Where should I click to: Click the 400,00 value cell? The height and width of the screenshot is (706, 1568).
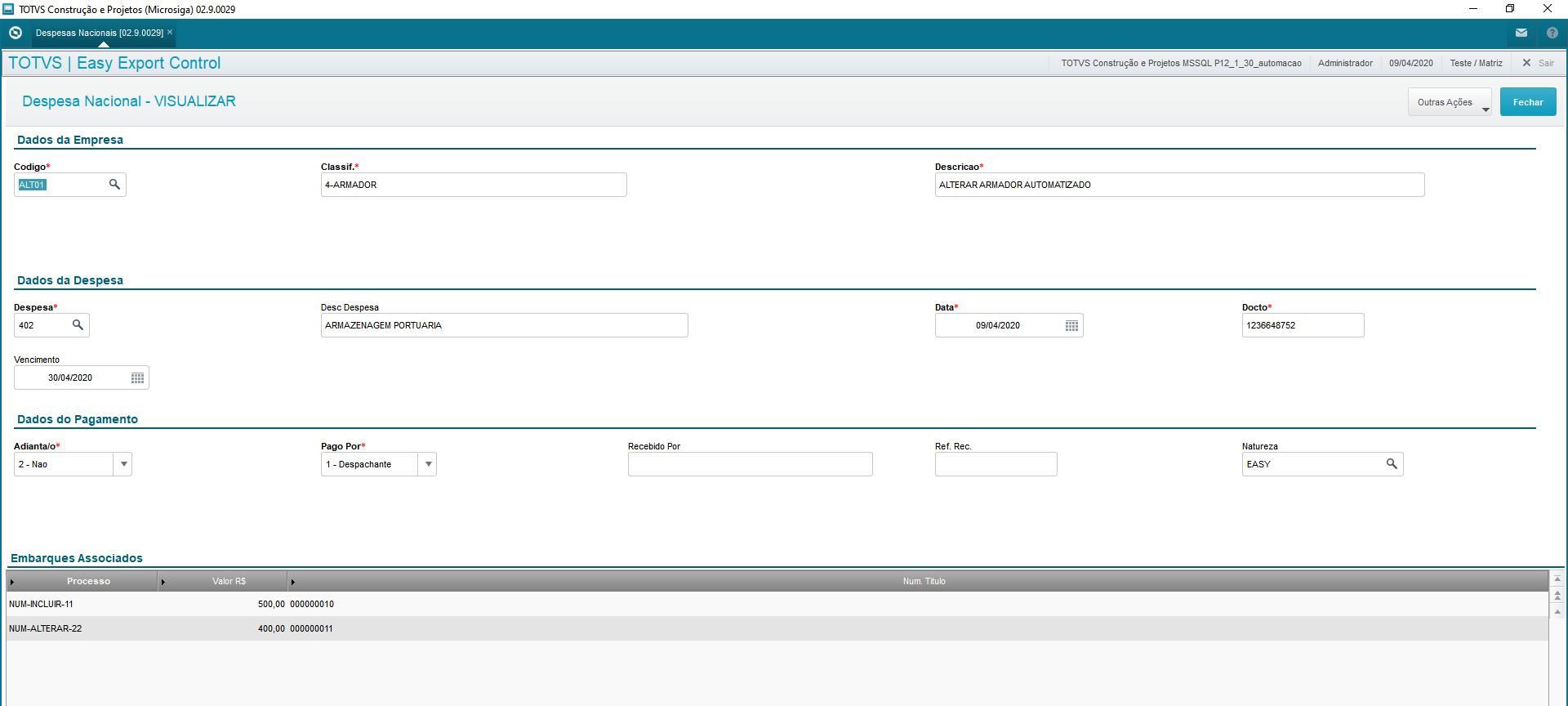coord(271,629)
